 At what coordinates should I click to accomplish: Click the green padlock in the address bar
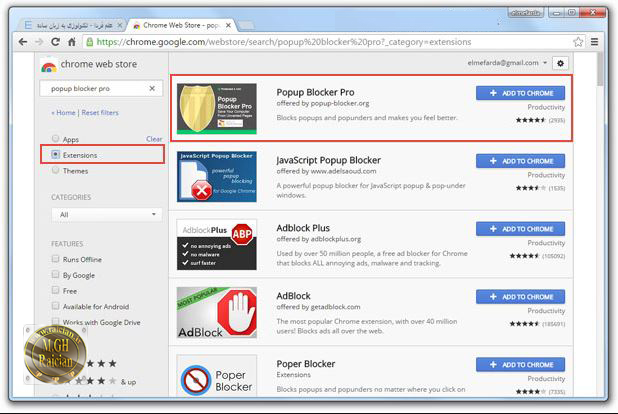[x=89, y=42]
